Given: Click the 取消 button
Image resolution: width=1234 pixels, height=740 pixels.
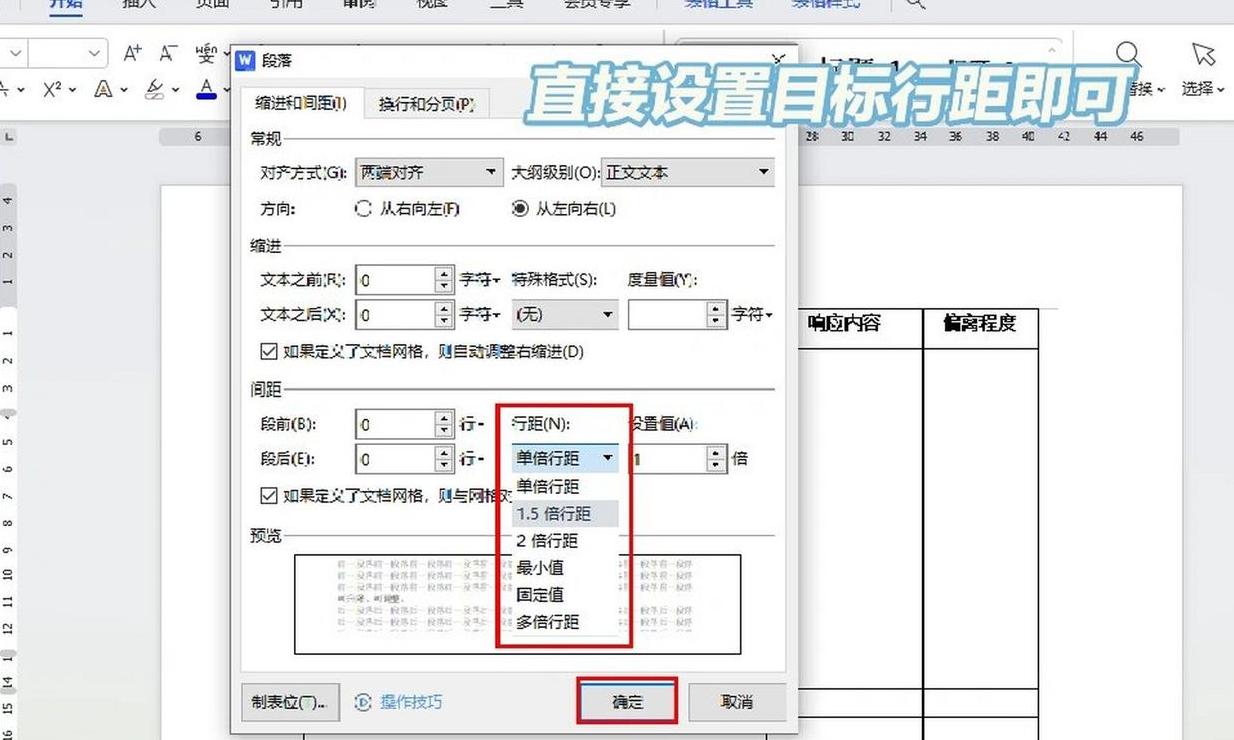Looking at the screenshot, I should coord(736,702).
